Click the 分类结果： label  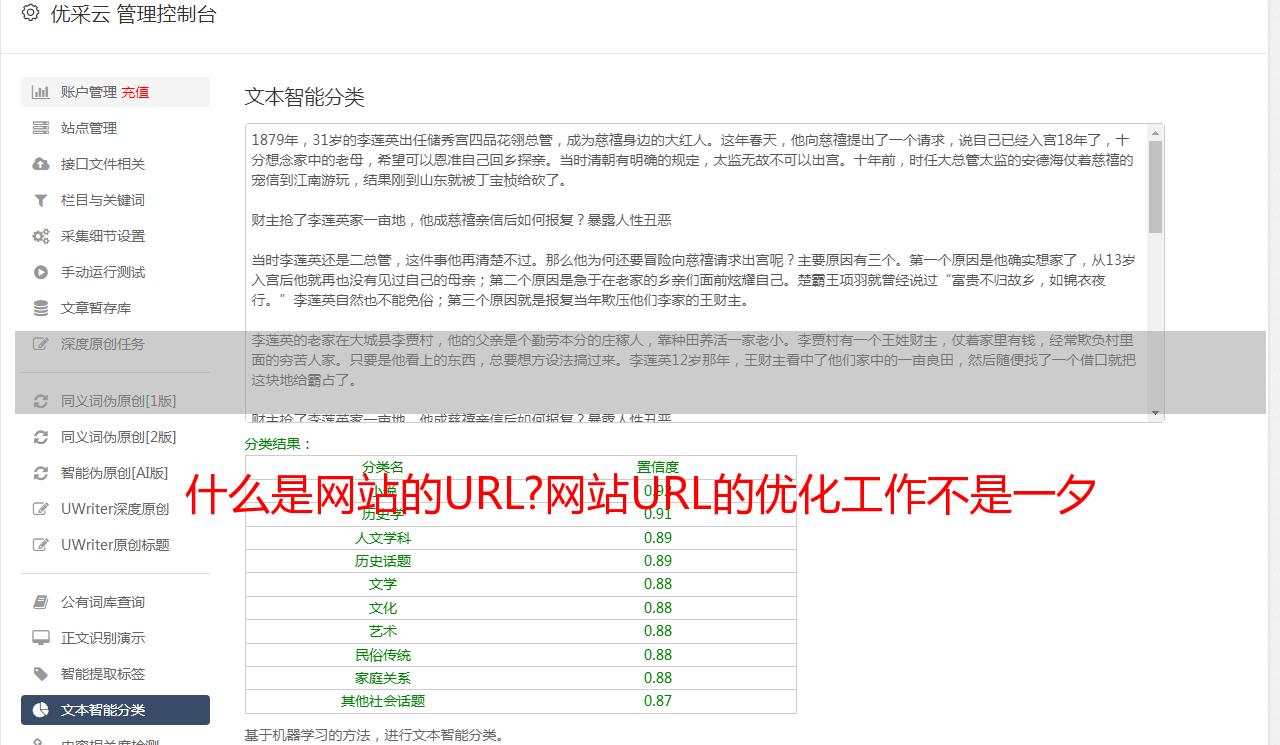coord(279,444)
